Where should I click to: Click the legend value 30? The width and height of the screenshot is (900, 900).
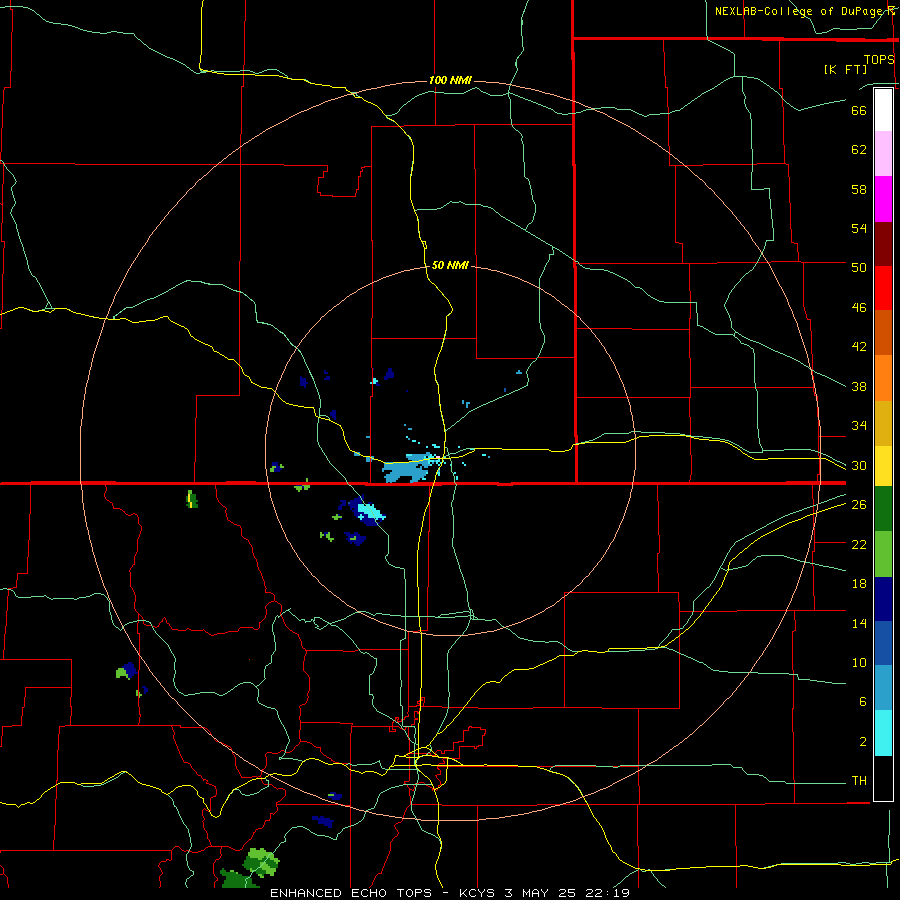point(859,465)
